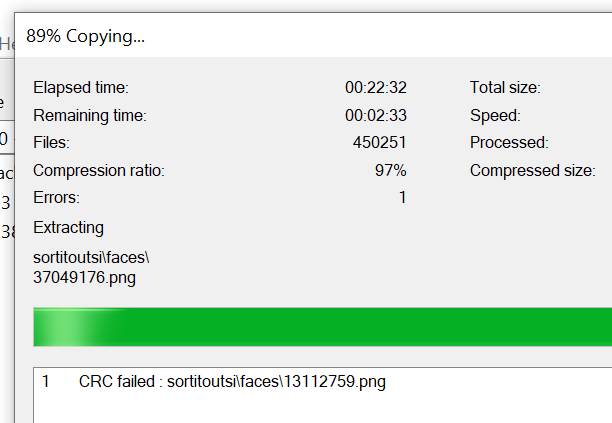Screen dimensions: 612x423
Task: Click the Files count 450251
Action: point(380,143)
